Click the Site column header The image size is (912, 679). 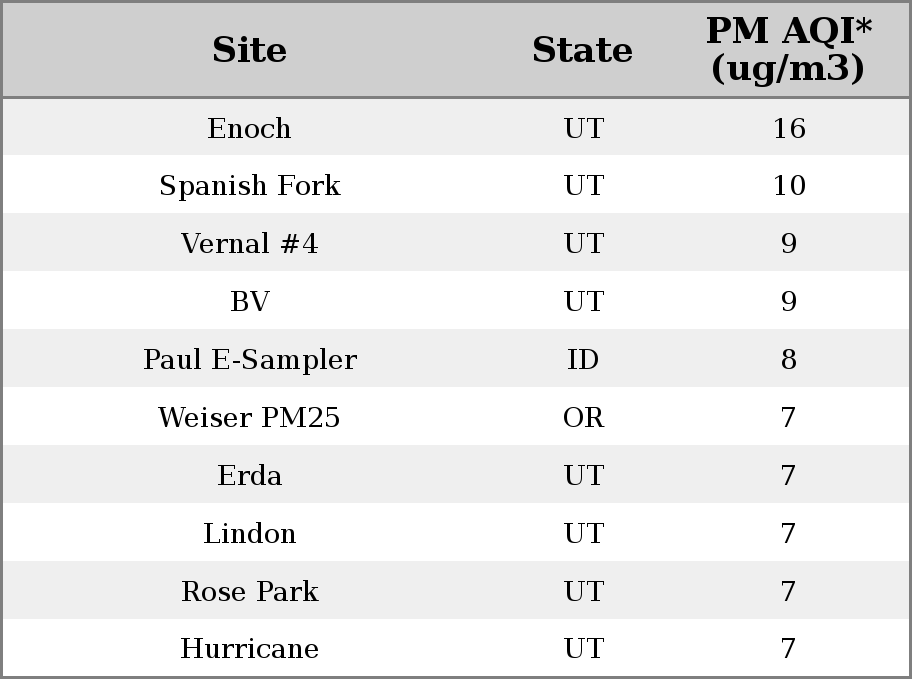[250, 50]
